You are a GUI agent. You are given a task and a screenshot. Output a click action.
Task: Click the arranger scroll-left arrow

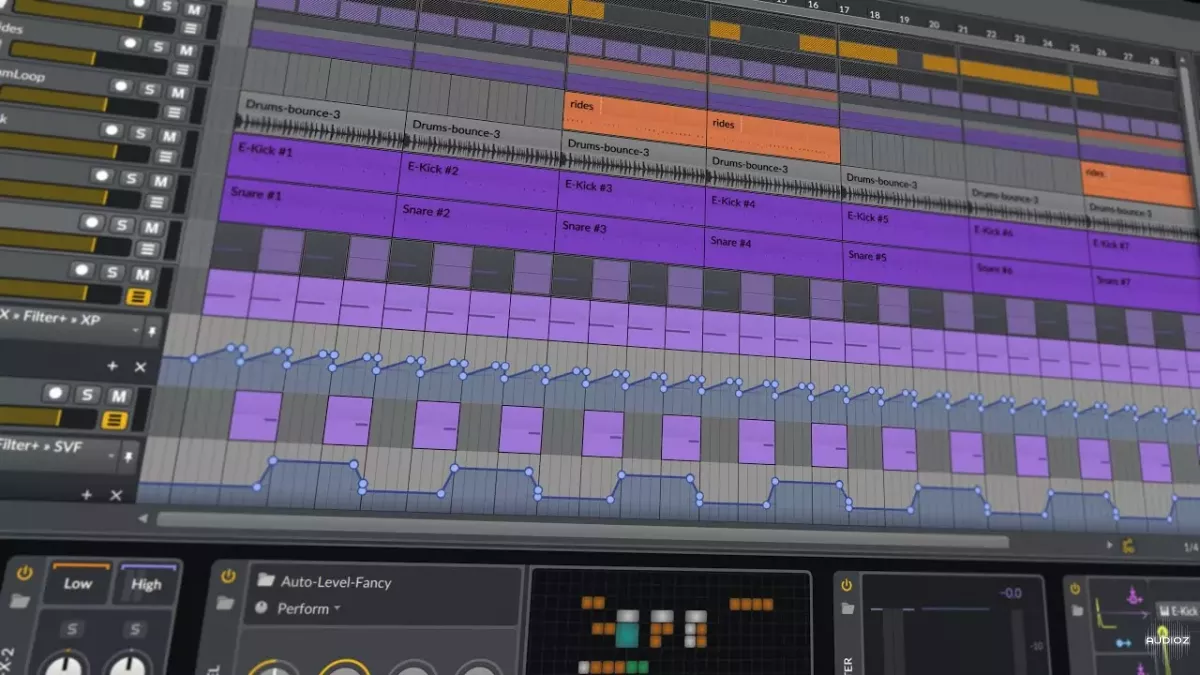[x=143, y=518]
